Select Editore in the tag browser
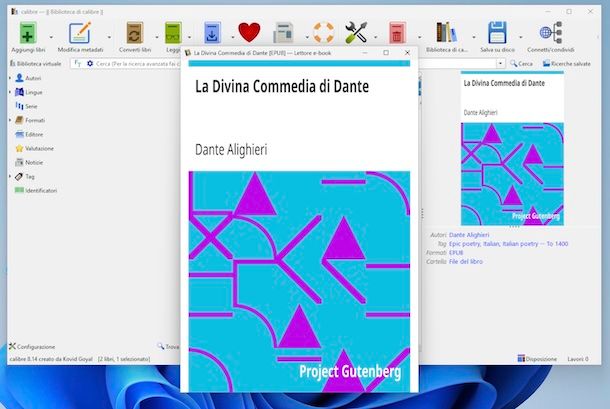 tap(34, 134)
